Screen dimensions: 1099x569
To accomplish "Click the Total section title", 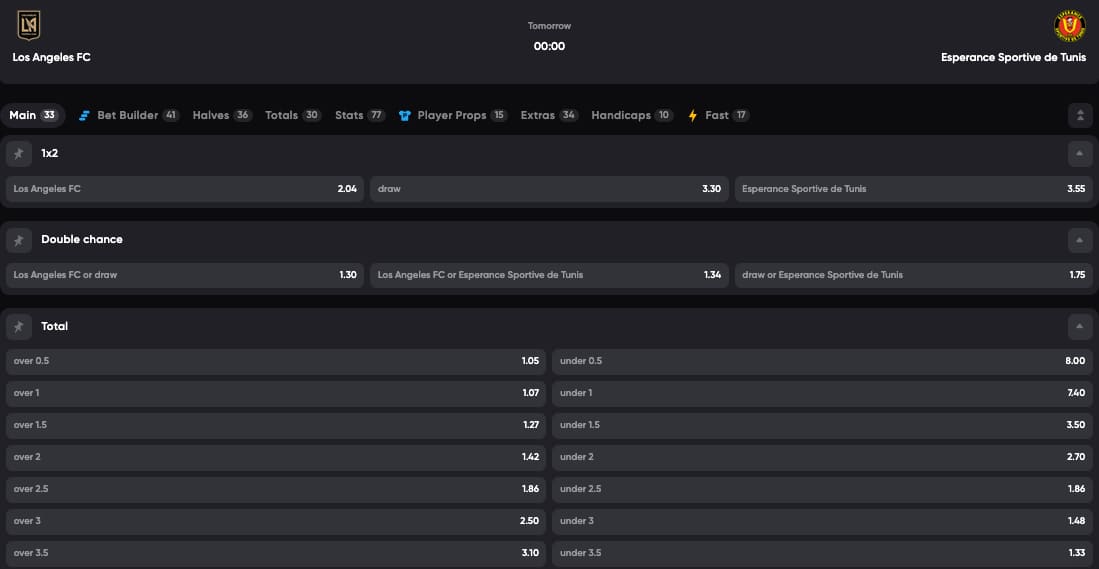I will [55, 327].
